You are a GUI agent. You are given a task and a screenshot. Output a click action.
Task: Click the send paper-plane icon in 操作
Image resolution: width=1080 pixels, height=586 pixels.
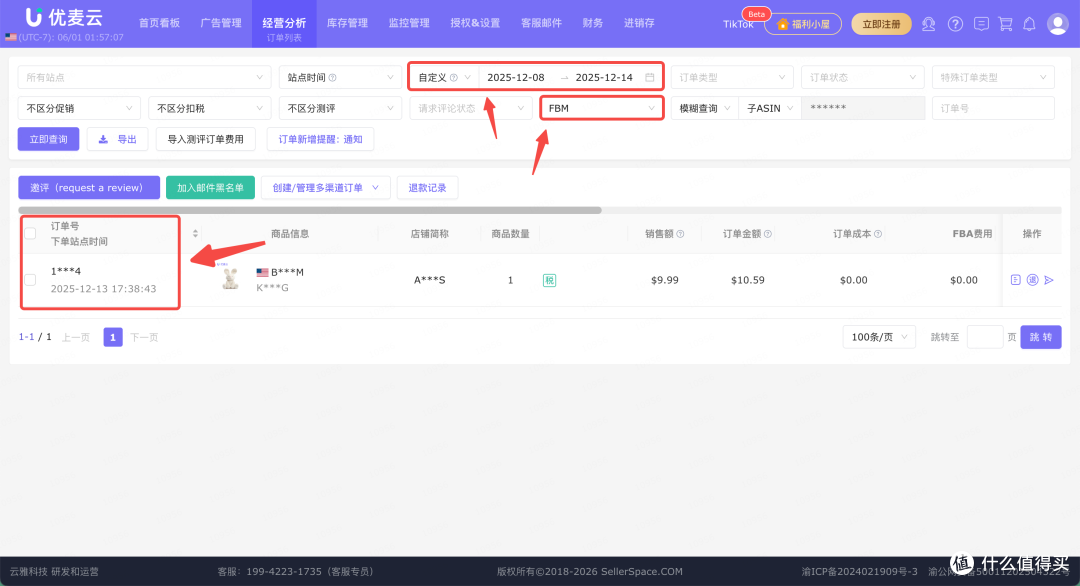(x=1048, y=280)
